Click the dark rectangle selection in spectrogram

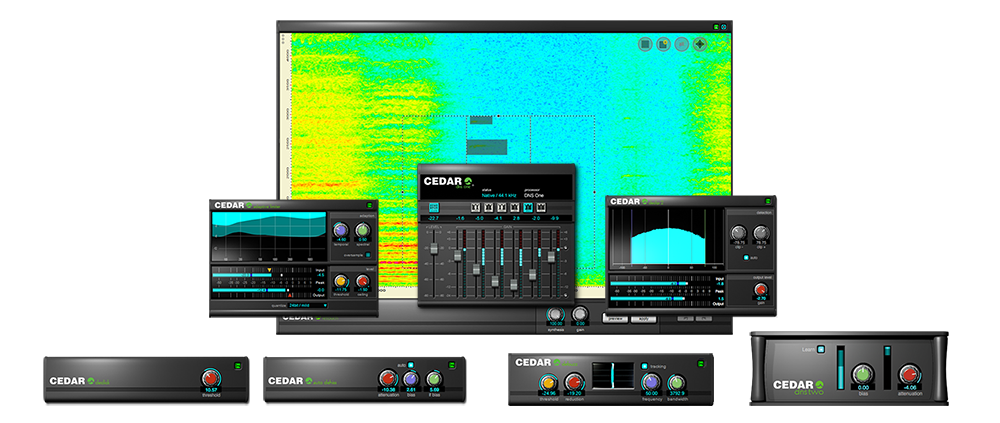[487, 147]
